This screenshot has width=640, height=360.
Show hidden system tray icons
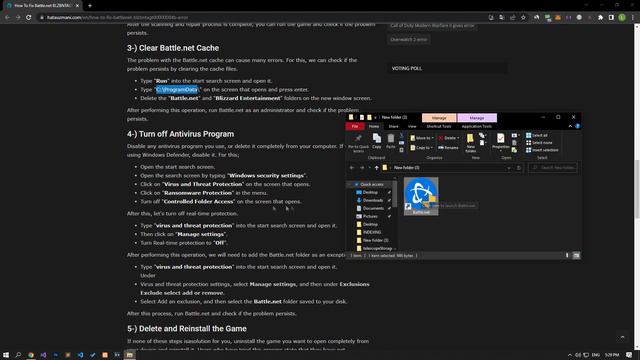[570, 355]
